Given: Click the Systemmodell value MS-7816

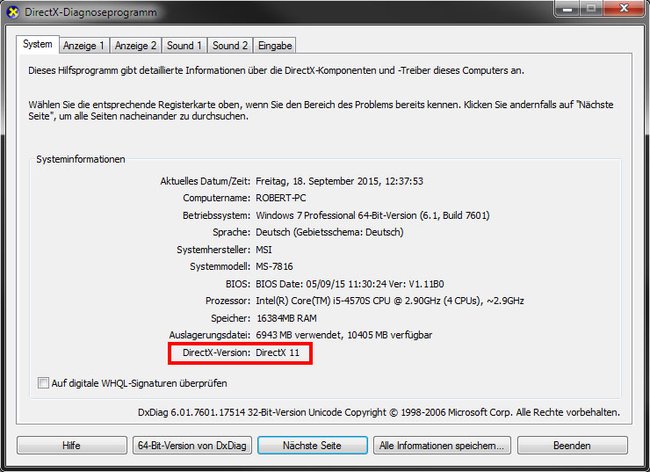Looking at the screenshot, I should coord(274,266).
